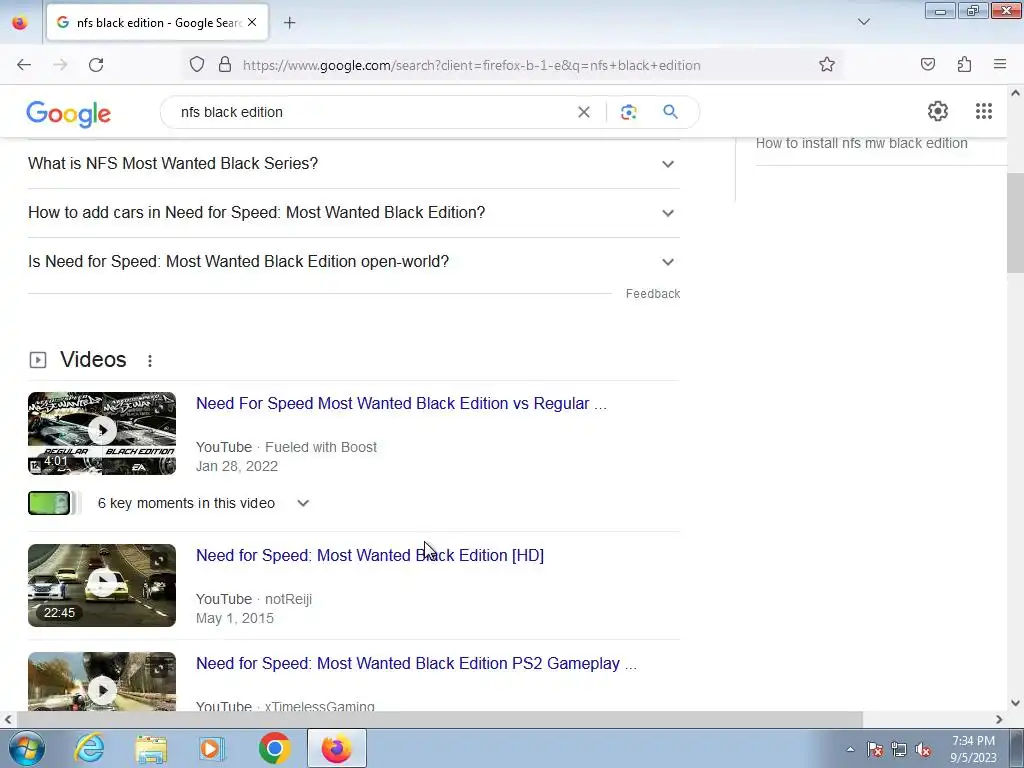1024x768 pixels.
Task: Open the Videos section three-dot menu
Action: (150, 360)
